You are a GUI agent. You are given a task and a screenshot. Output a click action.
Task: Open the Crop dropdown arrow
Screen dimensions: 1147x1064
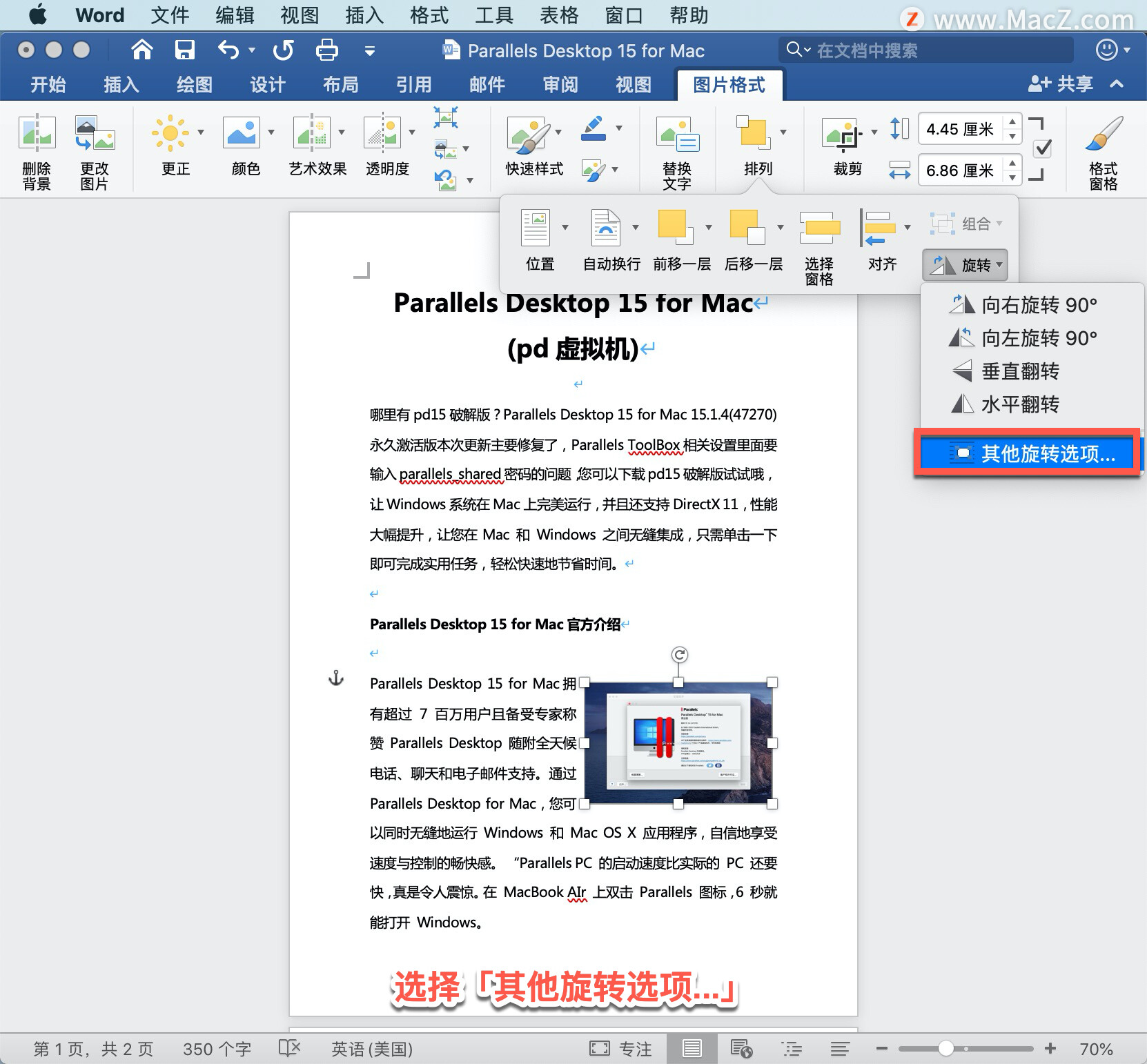click(x=874, y=132)
